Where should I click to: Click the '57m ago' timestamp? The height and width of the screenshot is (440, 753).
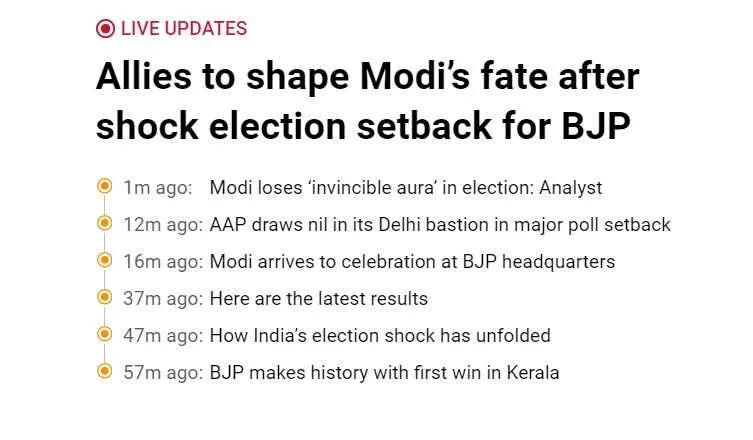[163, 373]
